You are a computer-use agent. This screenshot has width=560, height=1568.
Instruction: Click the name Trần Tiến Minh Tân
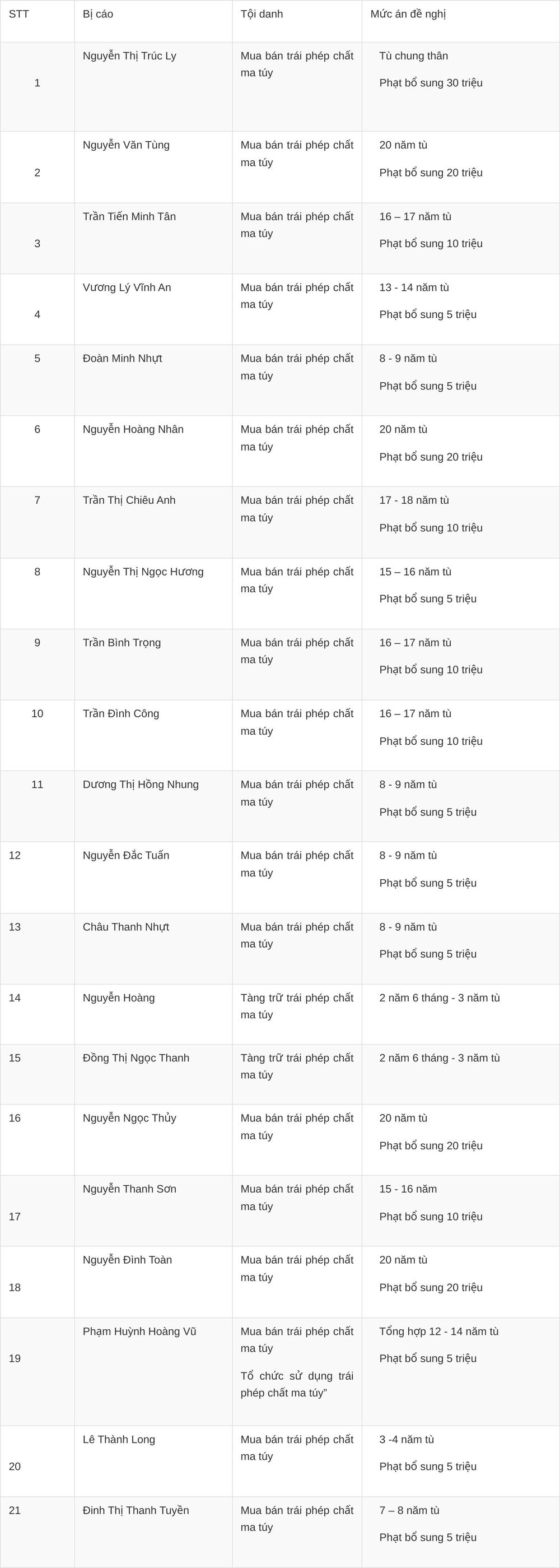pyautogui.click(x=129, y=217)
